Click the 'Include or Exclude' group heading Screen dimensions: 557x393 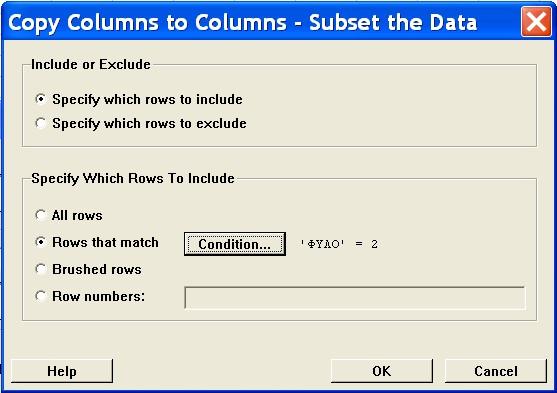tap(91, 64)
